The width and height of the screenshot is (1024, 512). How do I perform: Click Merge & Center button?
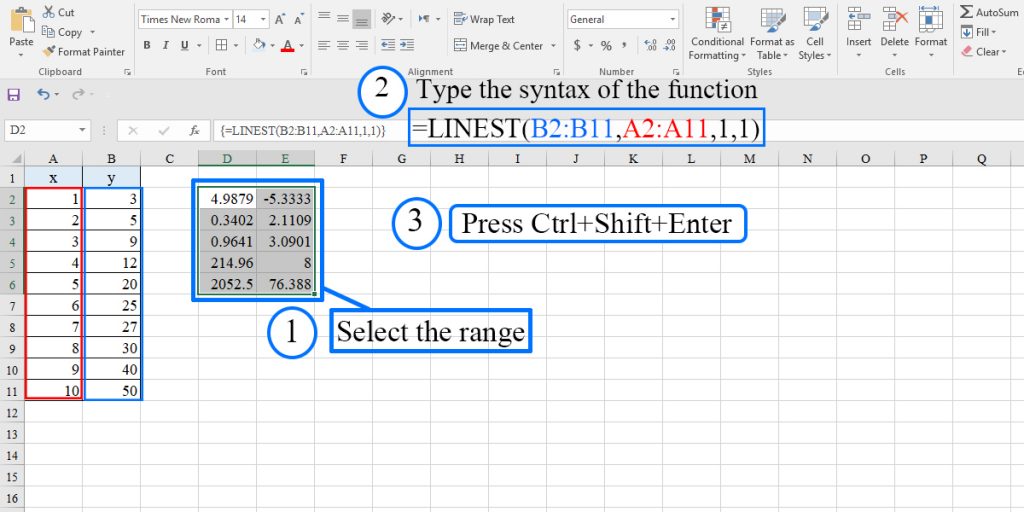click(498, 45)
